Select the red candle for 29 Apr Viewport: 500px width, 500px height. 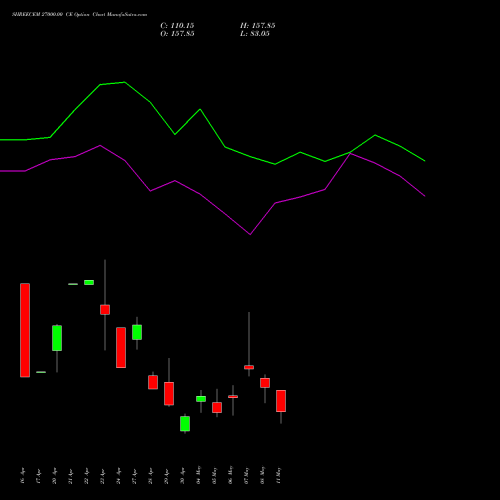pos(169,394)
